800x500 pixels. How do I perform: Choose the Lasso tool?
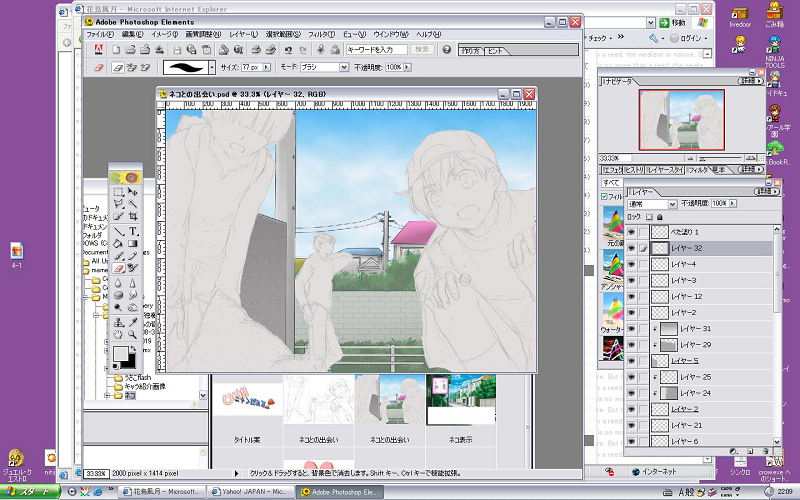[x=118, y=204]
